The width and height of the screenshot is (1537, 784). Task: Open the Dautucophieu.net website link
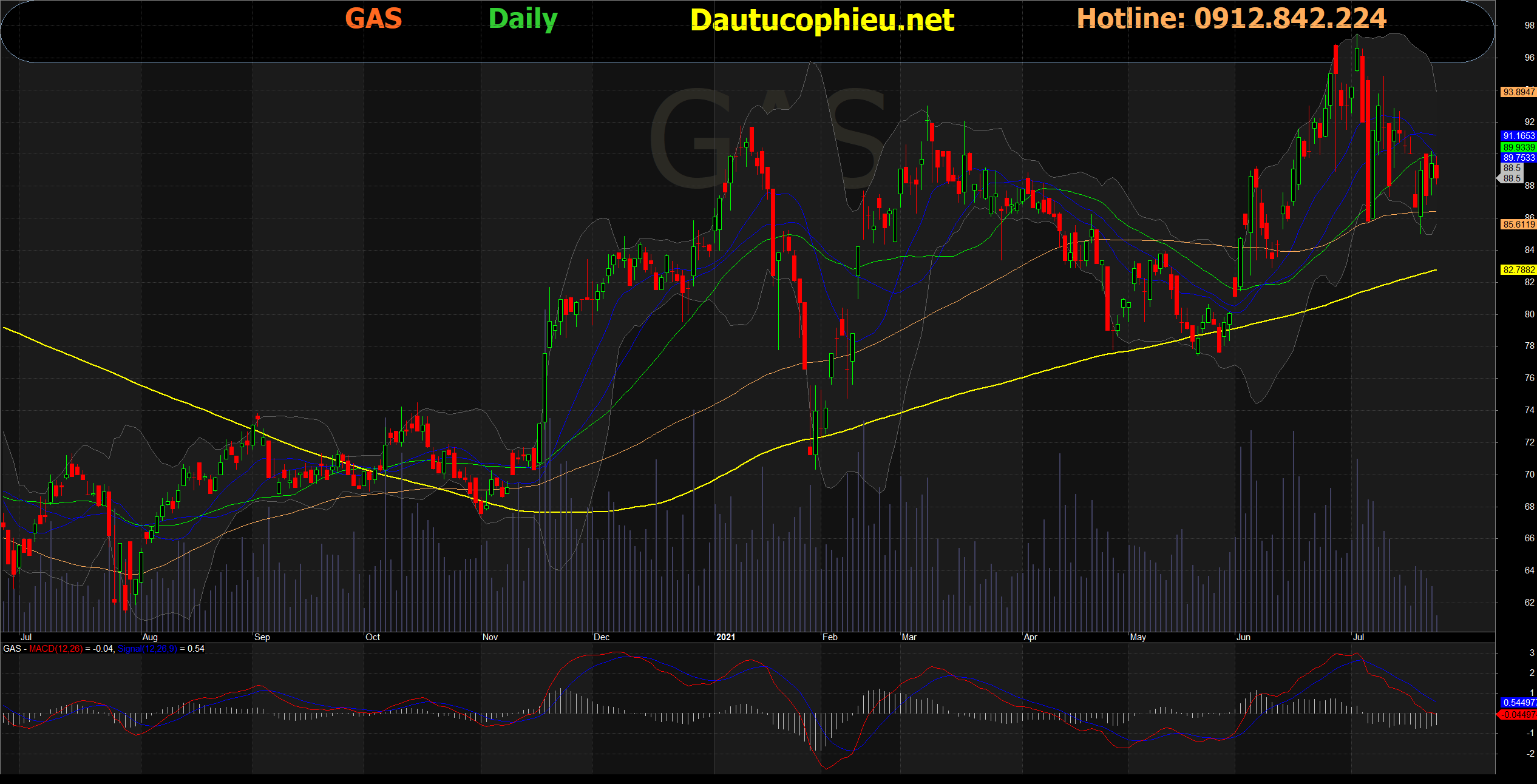coord(822,19)
